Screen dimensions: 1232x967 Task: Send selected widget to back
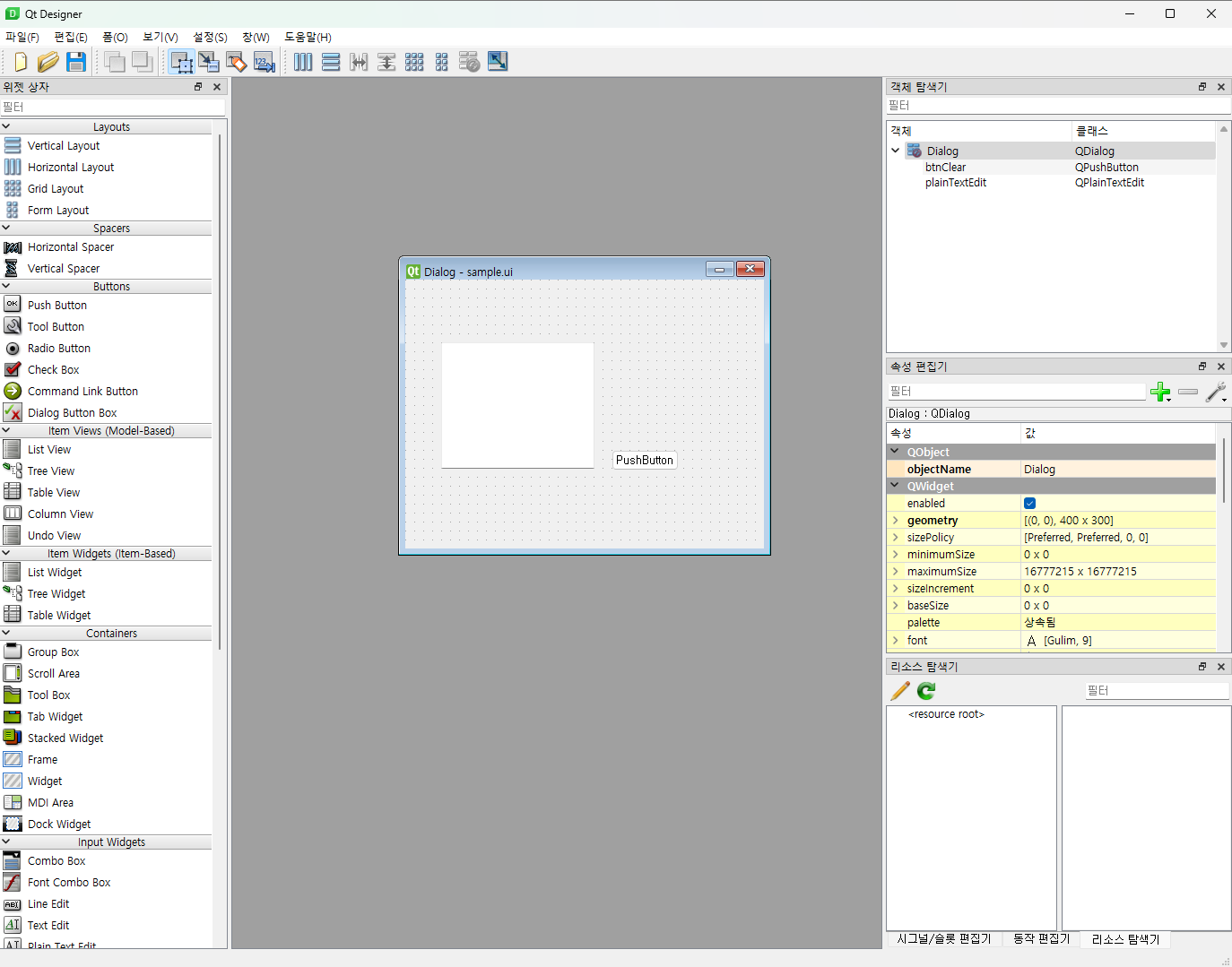coord(114,62)
